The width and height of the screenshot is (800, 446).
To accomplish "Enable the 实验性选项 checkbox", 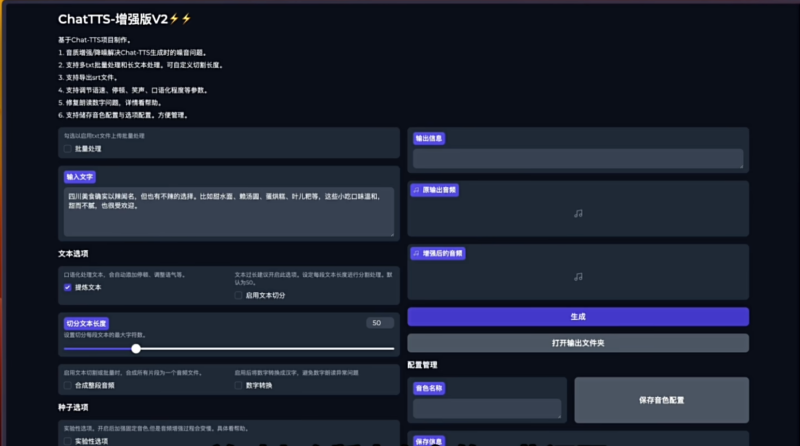I will pos(68,440).
